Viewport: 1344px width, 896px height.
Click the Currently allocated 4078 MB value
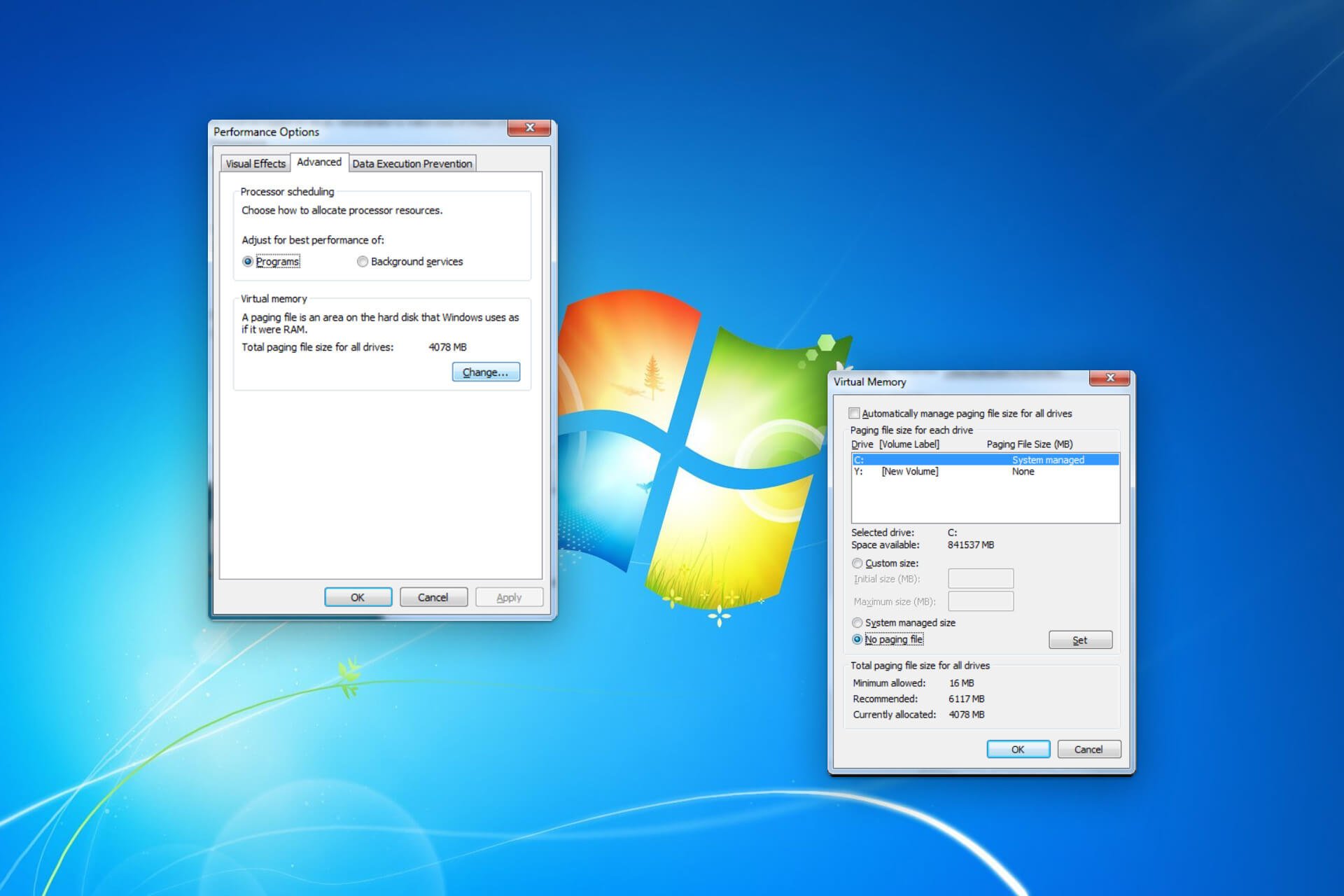click(966, 715)
